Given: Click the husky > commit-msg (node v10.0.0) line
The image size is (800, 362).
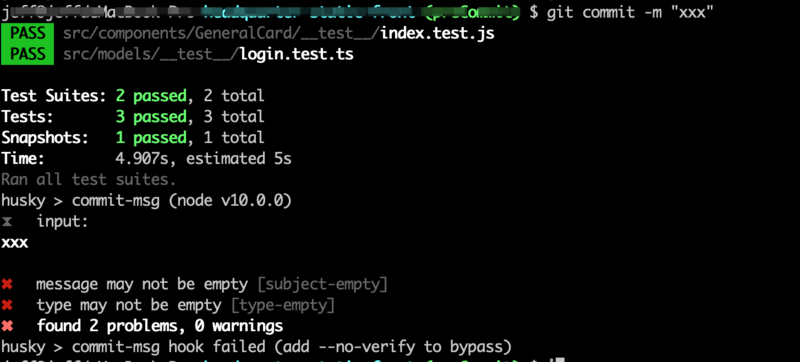Looking at the screenshot, I should pyautogui.click(x=146, y=200).
